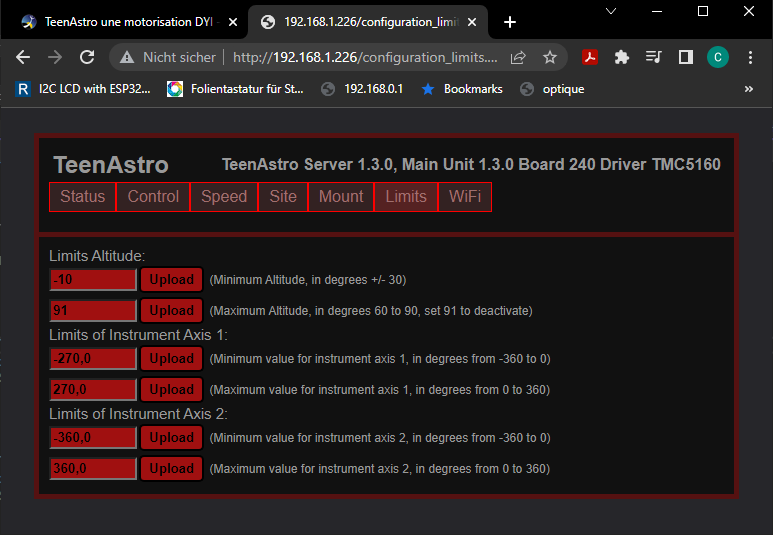Upload minimum value for instrument axis 2
The height and width of the screenshot is (535, 773).
point(172,437)
